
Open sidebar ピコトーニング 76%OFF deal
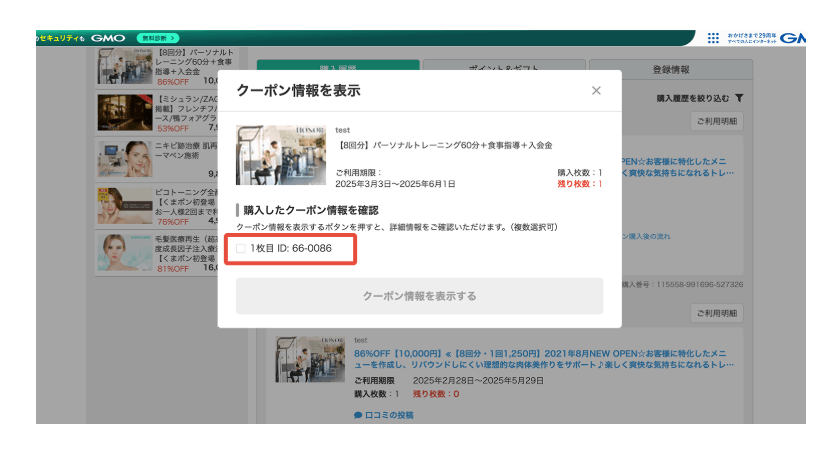click(158, 206)
